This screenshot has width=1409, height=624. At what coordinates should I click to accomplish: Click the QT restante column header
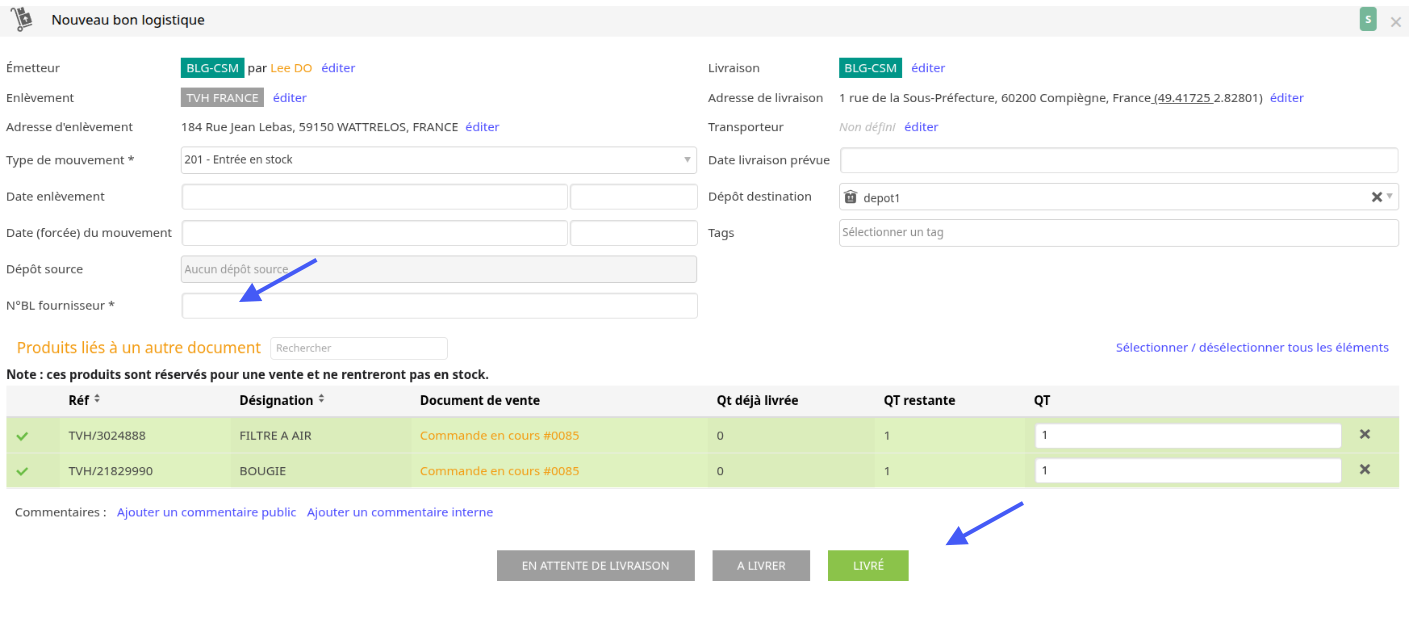click(x=919, y=400)
